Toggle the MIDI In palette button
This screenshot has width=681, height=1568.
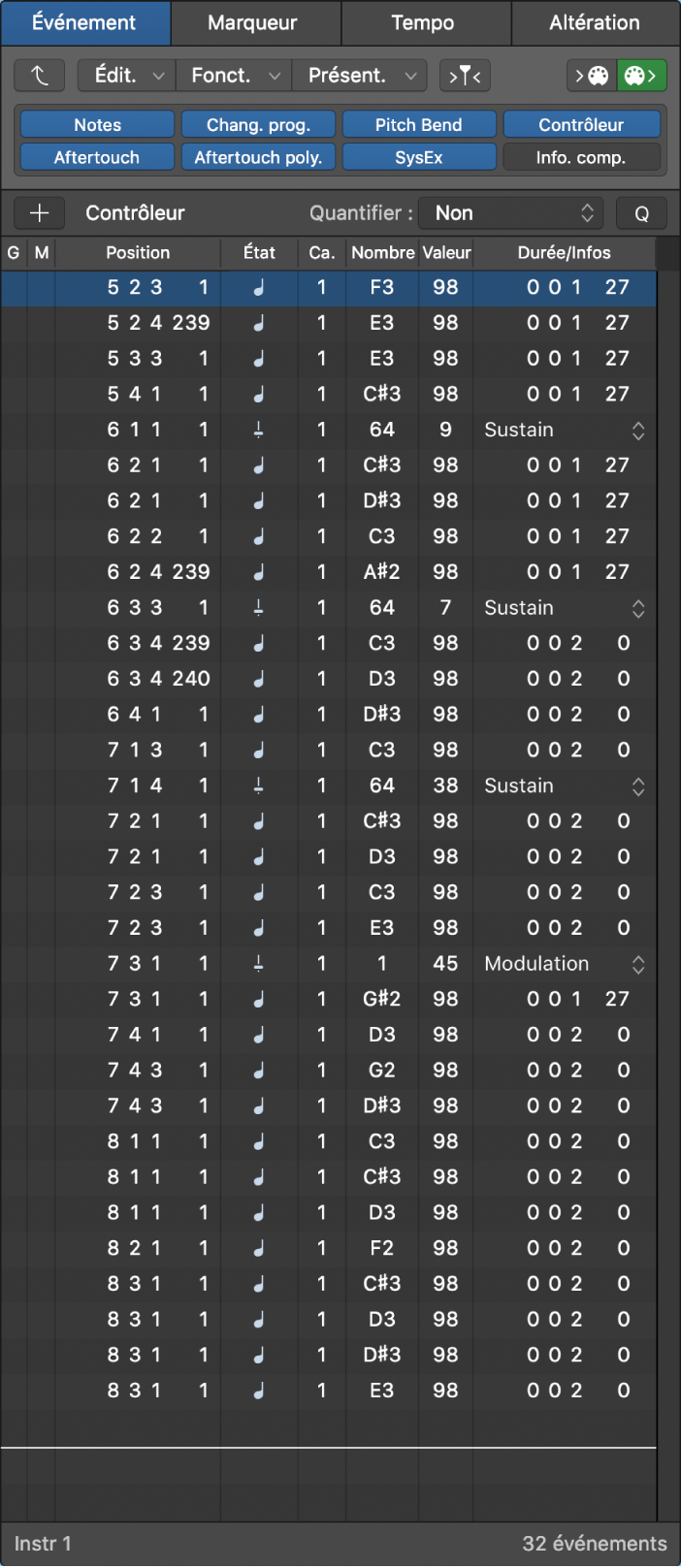(592, 75)
